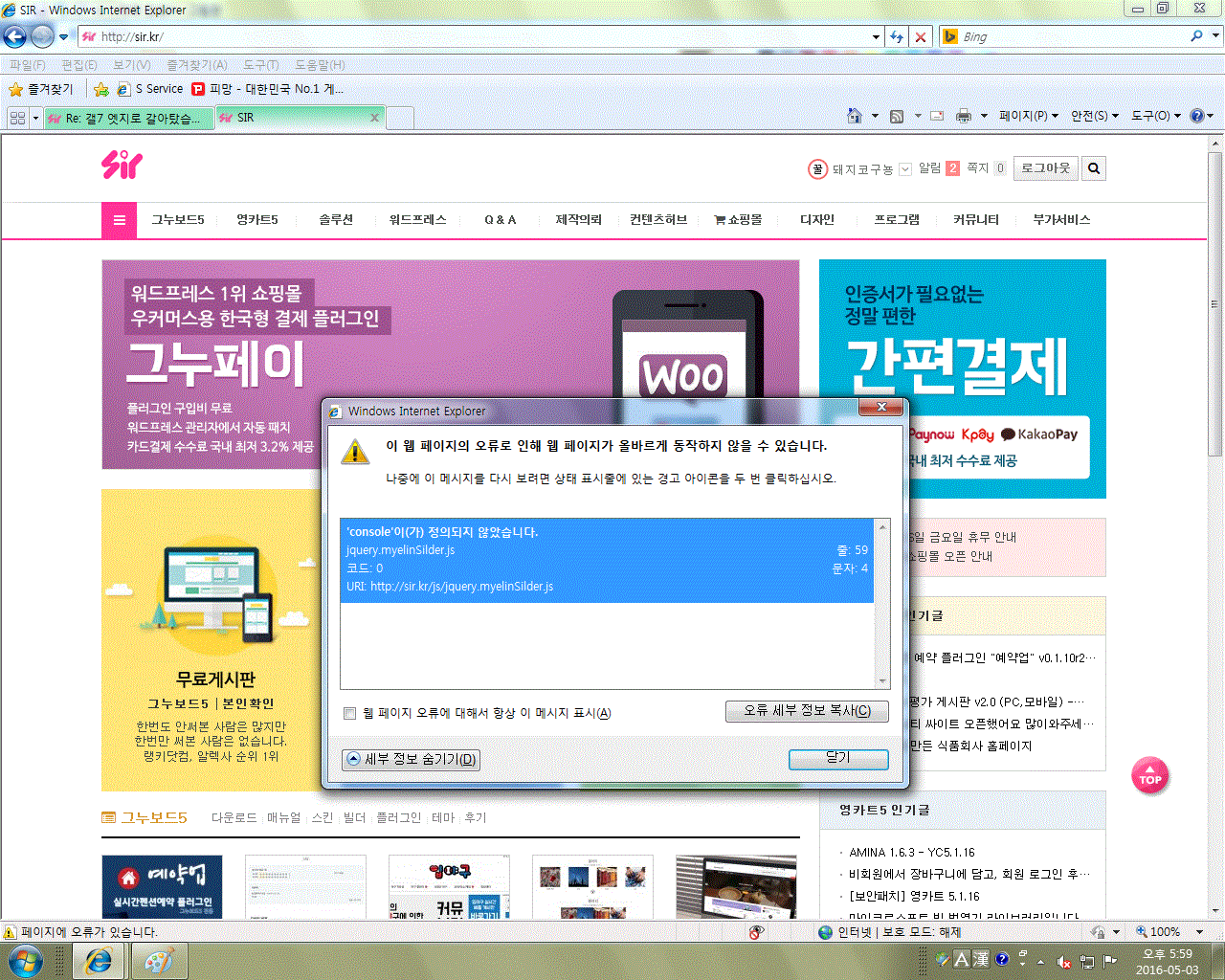Image resolution: width=1225 pixels, height=980 pixels.
Task: Click the red Stop loading icon
Action: point(921,36)
